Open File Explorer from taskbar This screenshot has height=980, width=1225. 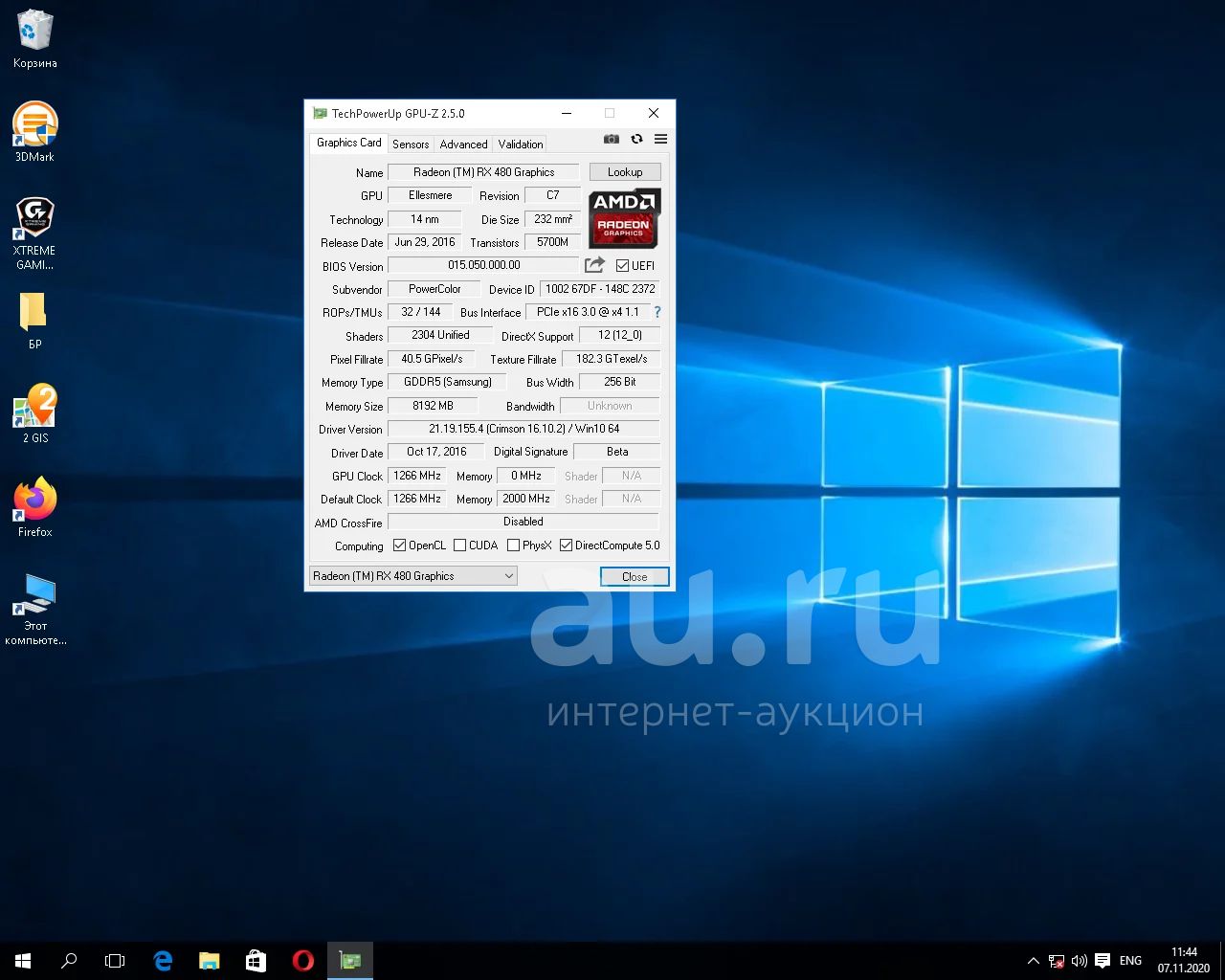[x=209, y=960]
